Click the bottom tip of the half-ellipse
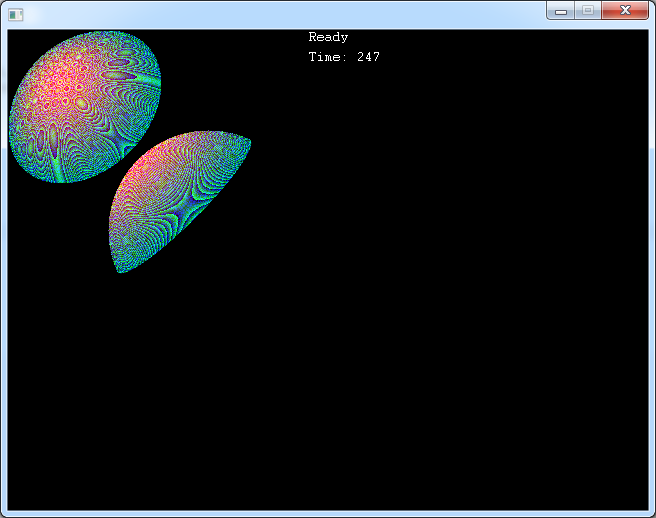 (x=118, y=268)
